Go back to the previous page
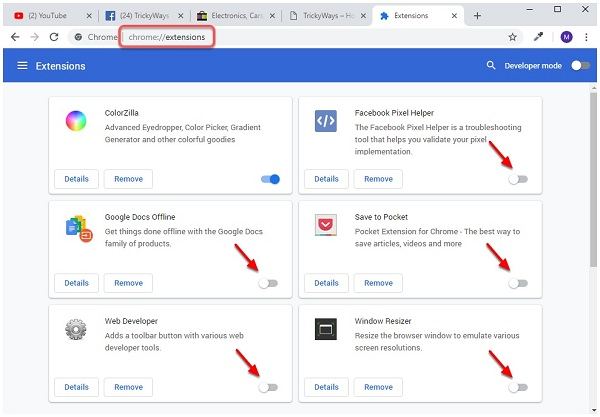This screenshot has width=600, height=417. pyautogui.click(x=15, y=37)
